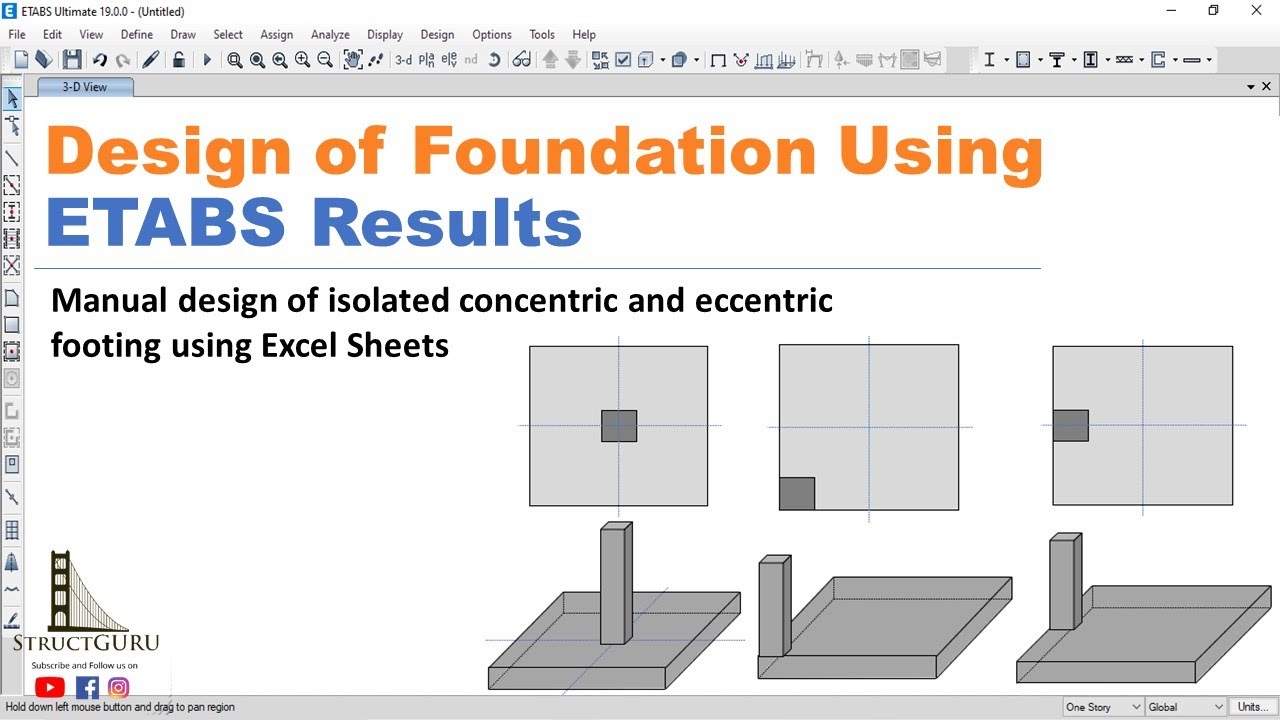Click the New Model icon
The image size is (1280, 720).
(x=21, y=60)
